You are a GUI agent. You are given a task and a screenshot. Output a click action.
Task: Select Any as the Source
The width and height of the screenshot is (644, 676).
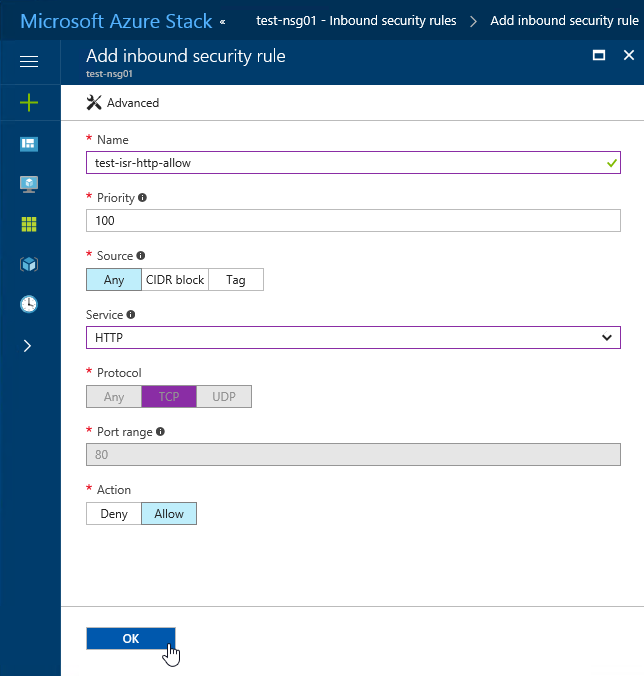point(114,280)
